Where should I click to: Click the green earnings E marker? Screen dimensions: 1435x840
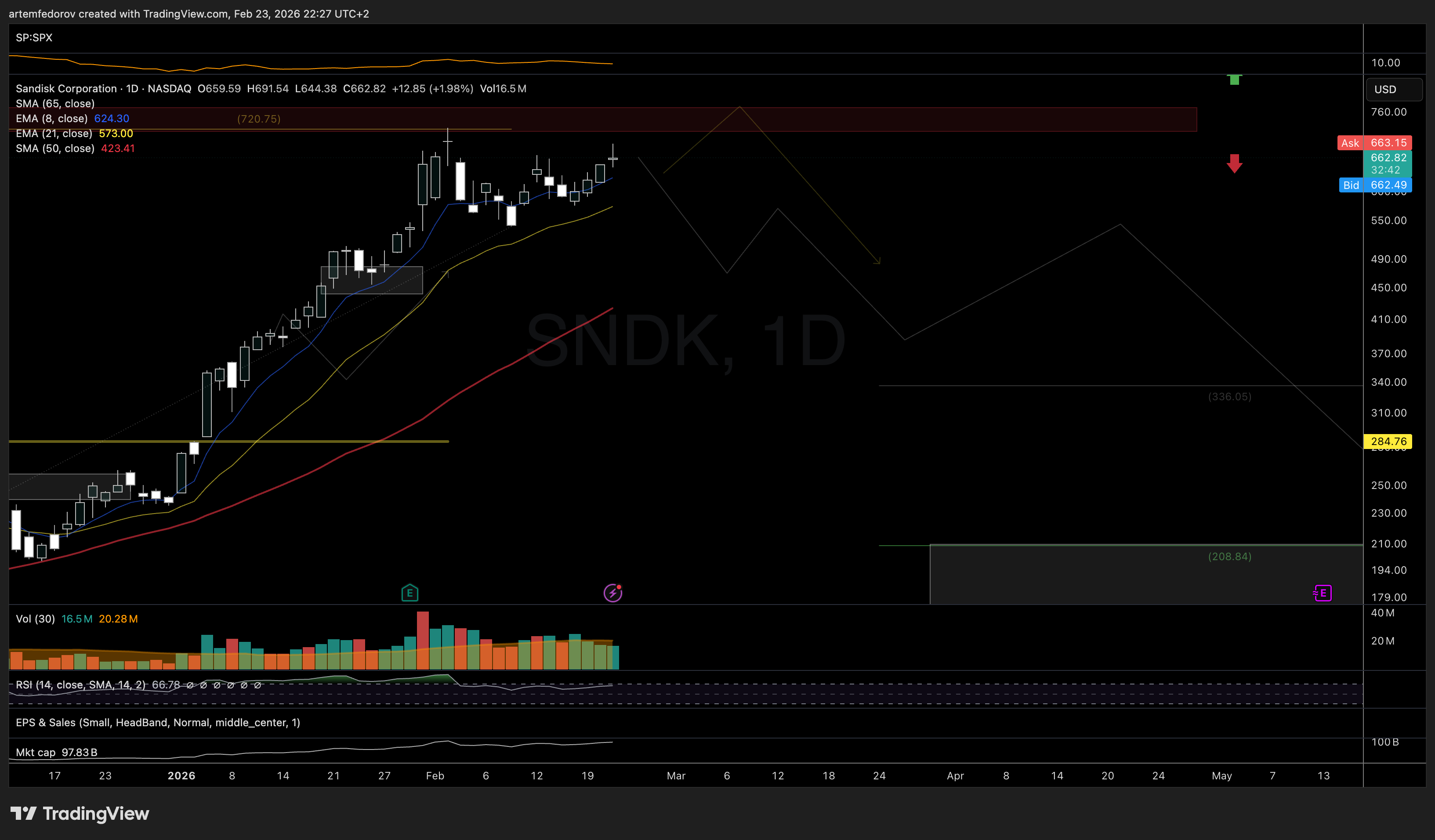409,593
